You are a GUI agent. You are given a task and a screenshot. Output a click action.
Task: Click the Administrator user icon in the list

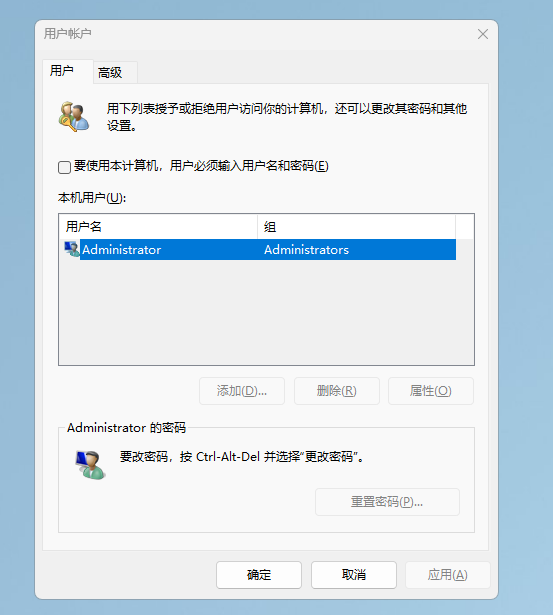click(72, 249)
